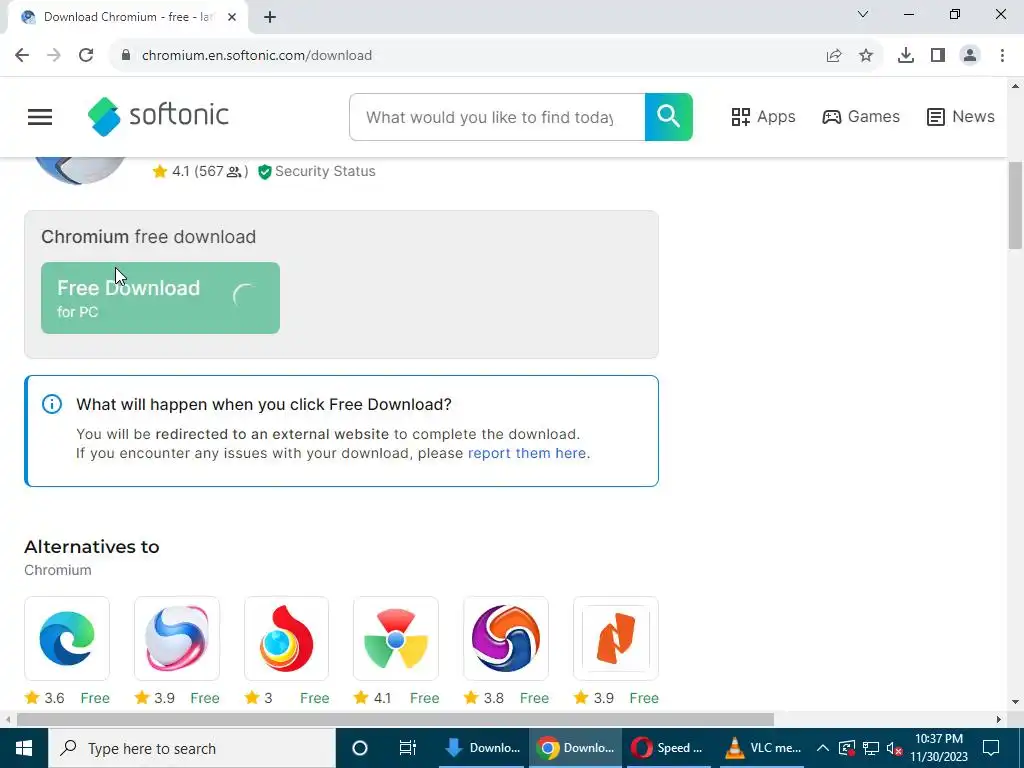1024x768 pixels.
Task: Open the Windows Start menu
Action: click(24, 748)
